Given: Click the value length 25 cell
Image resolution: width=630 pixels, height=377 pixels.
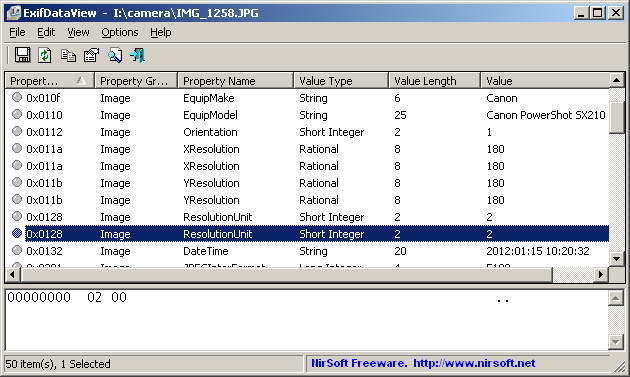Looking at the screenshot, I should coord(400,115).
